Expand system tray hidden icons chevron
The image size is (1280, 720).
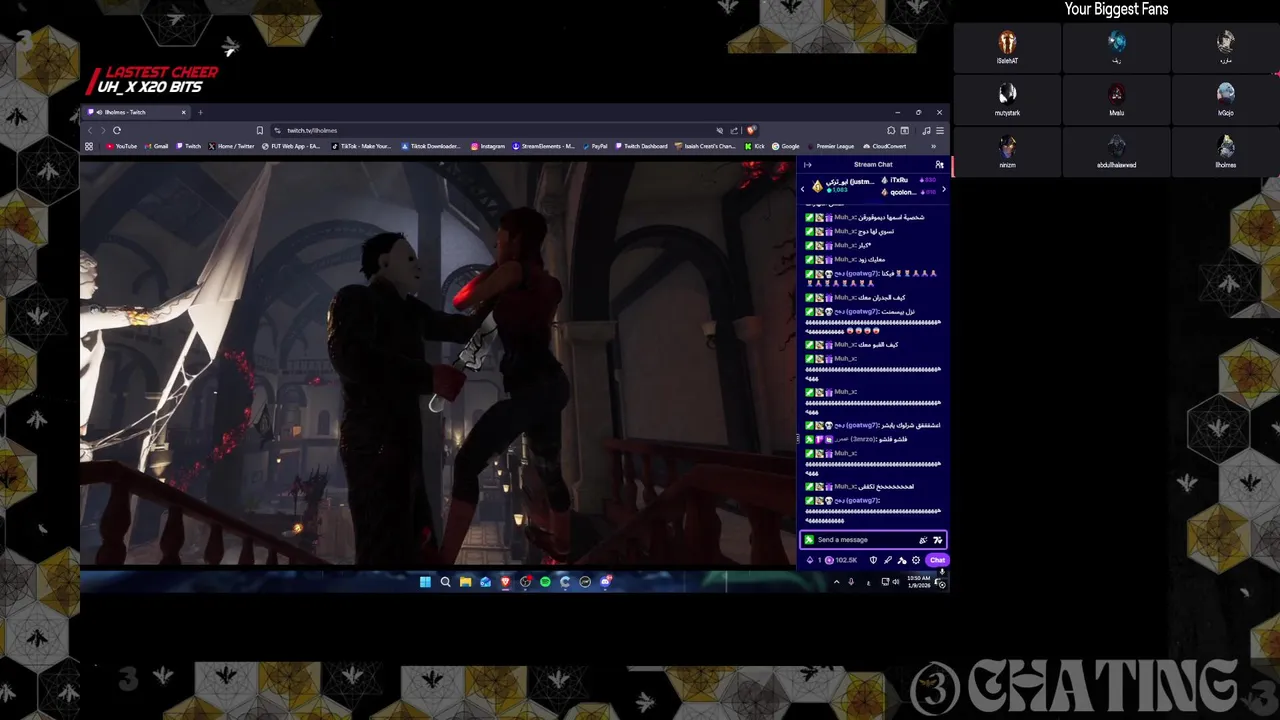coord(836,582)
